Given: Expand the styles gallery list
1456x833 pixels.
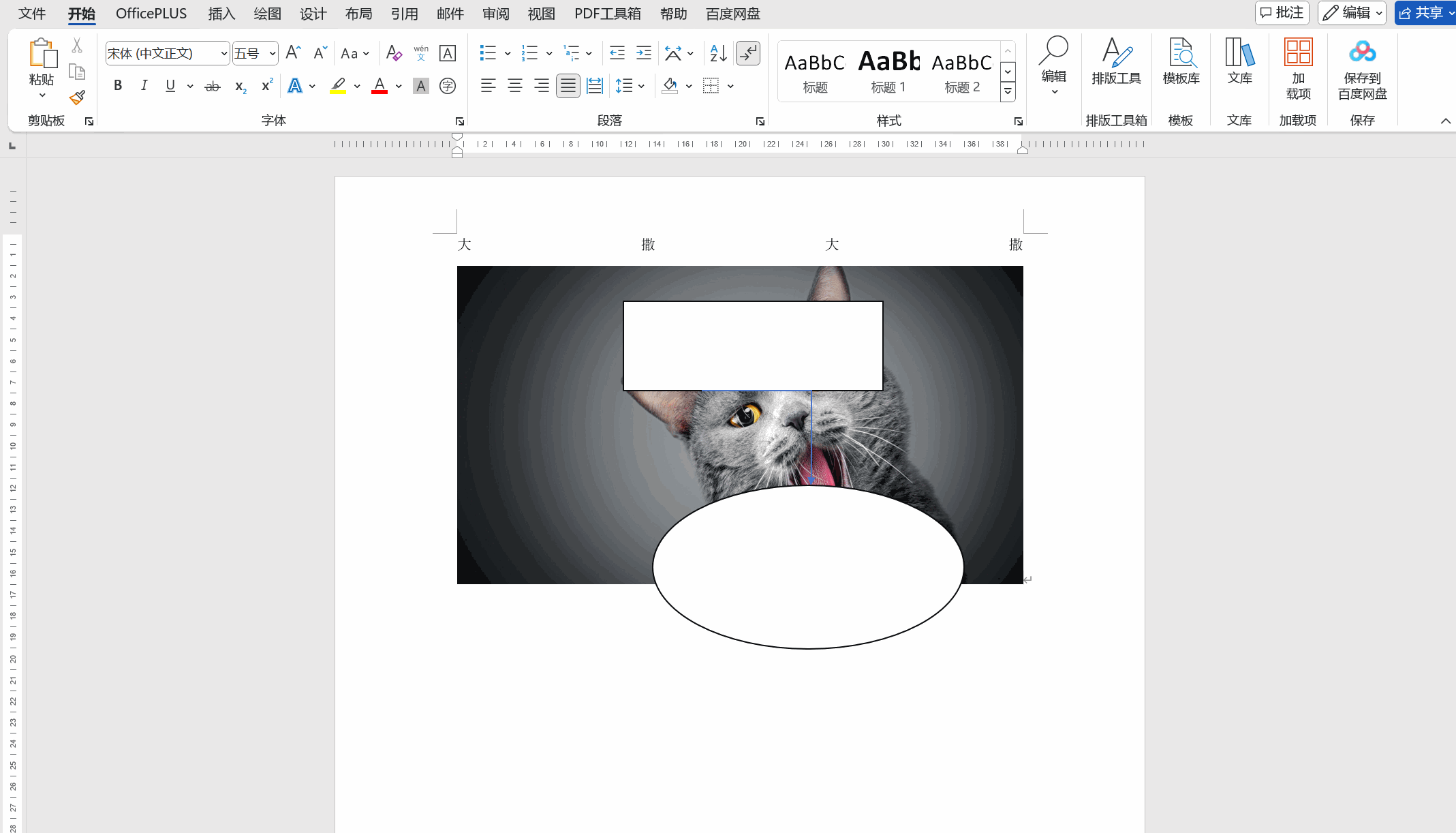Looking at the screenshot, I should point(1008,92).
